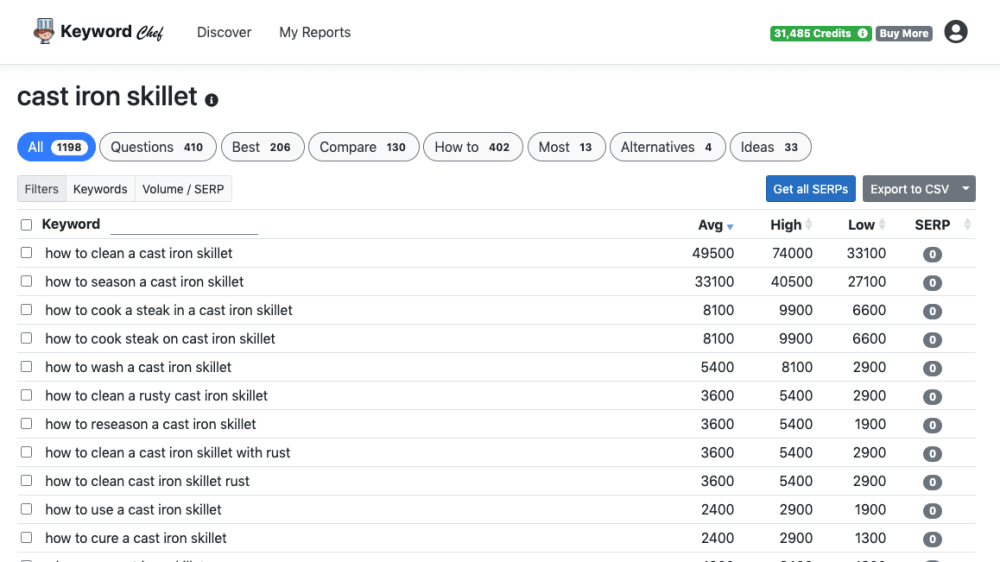Screen dimensions: 1000x562
Task: Click the low value 1300
Action: coord(870,538)
